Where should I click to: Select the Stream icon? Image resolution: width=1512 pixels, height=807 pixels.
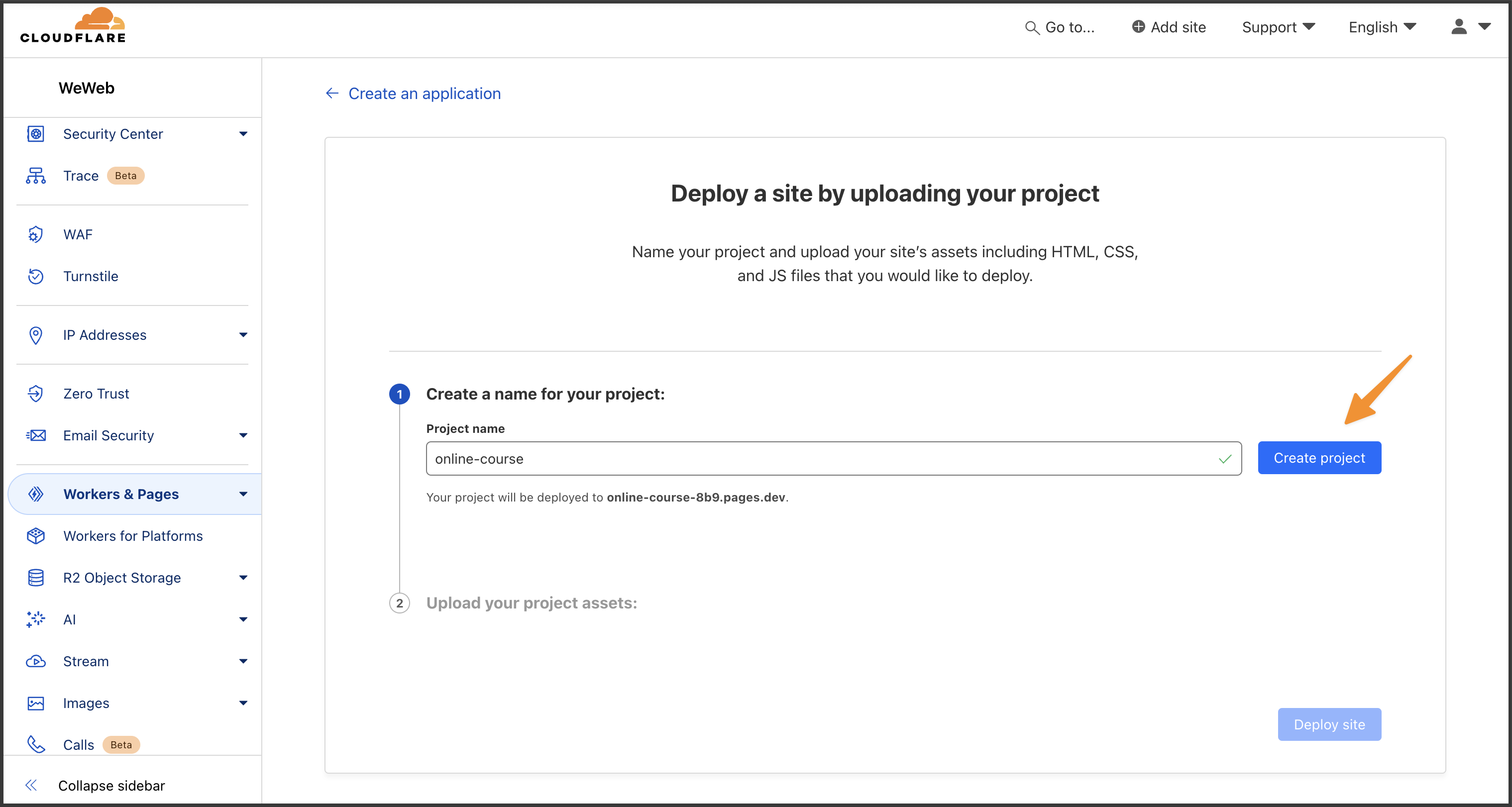tap(35, 661)
